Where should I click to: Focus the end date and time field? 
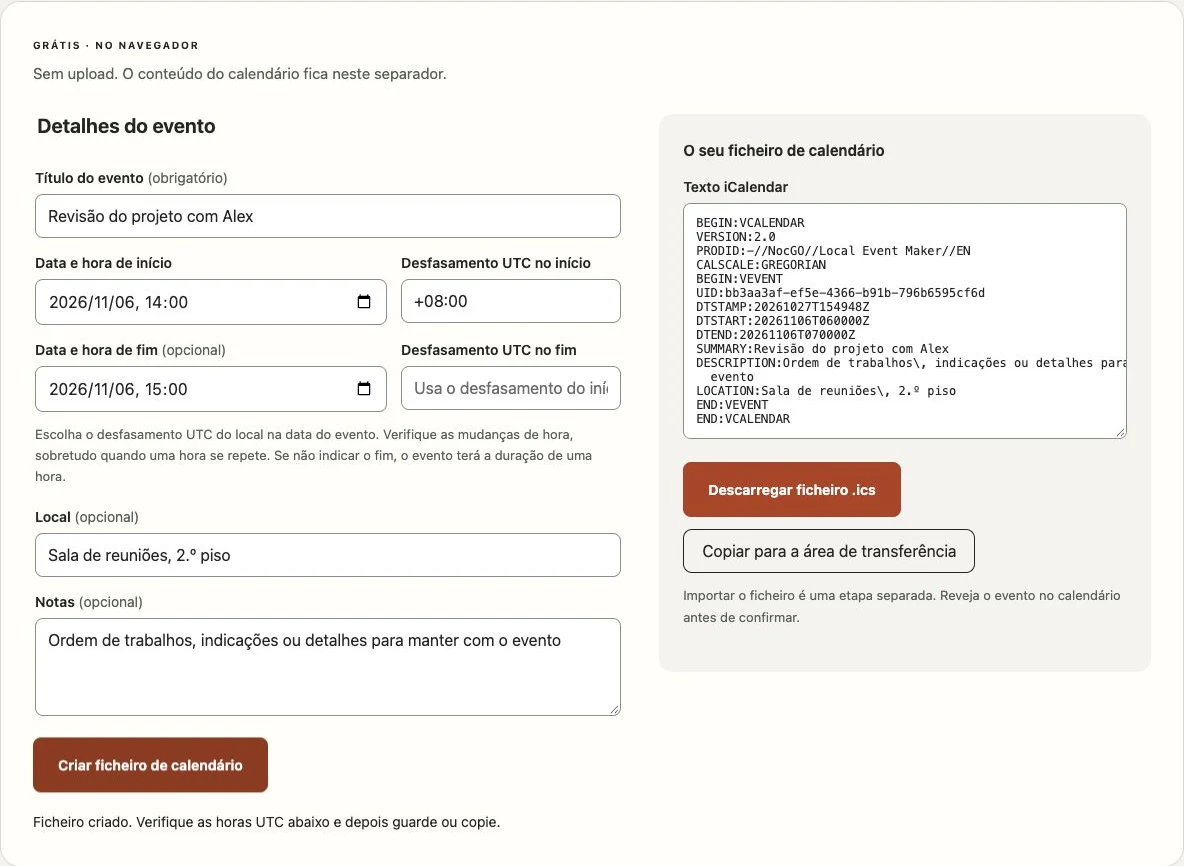click(x=211, y=389)
